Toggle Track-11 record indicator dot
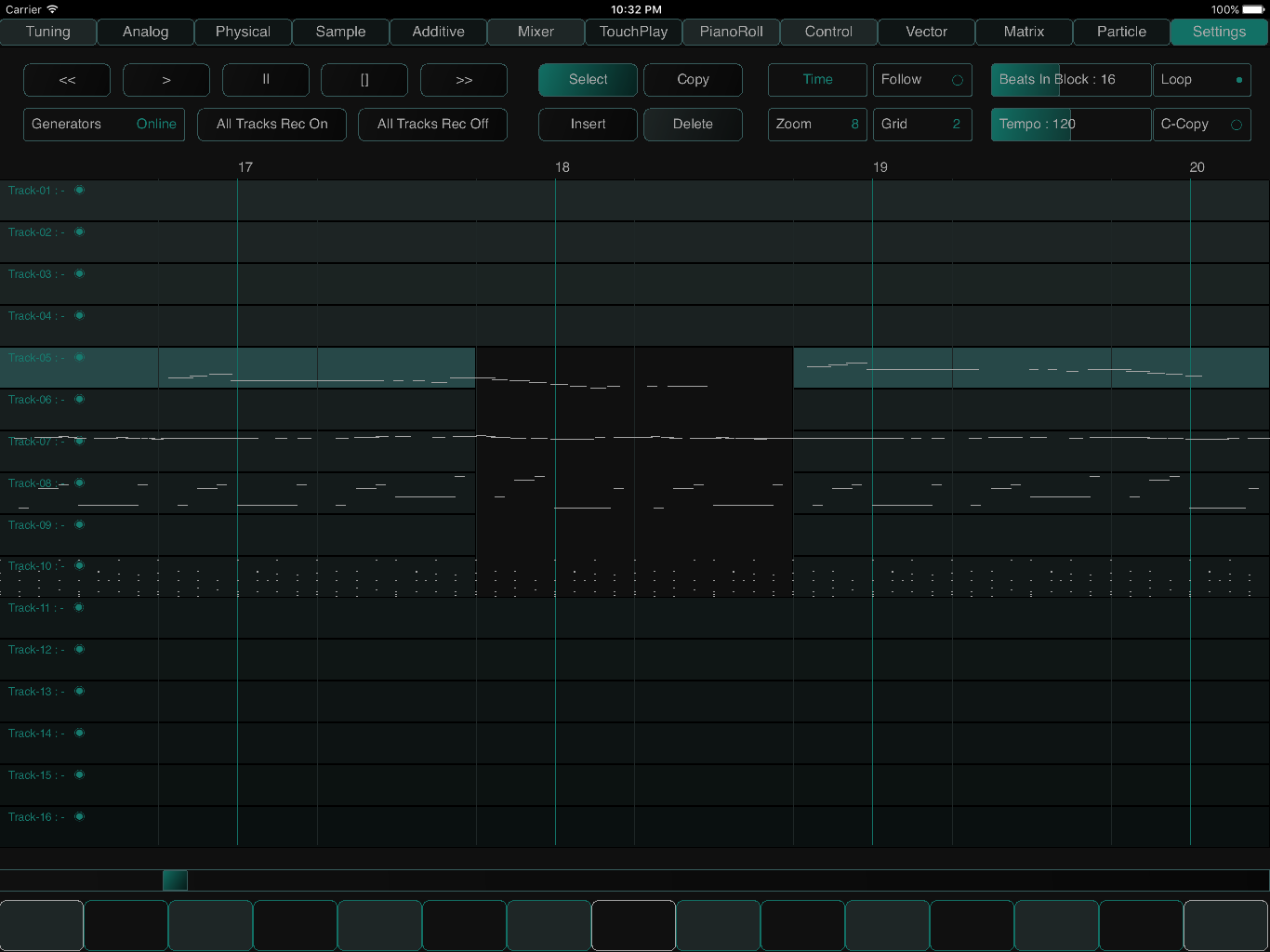The height and width of the screenshot is (952, 1270). 79,607
